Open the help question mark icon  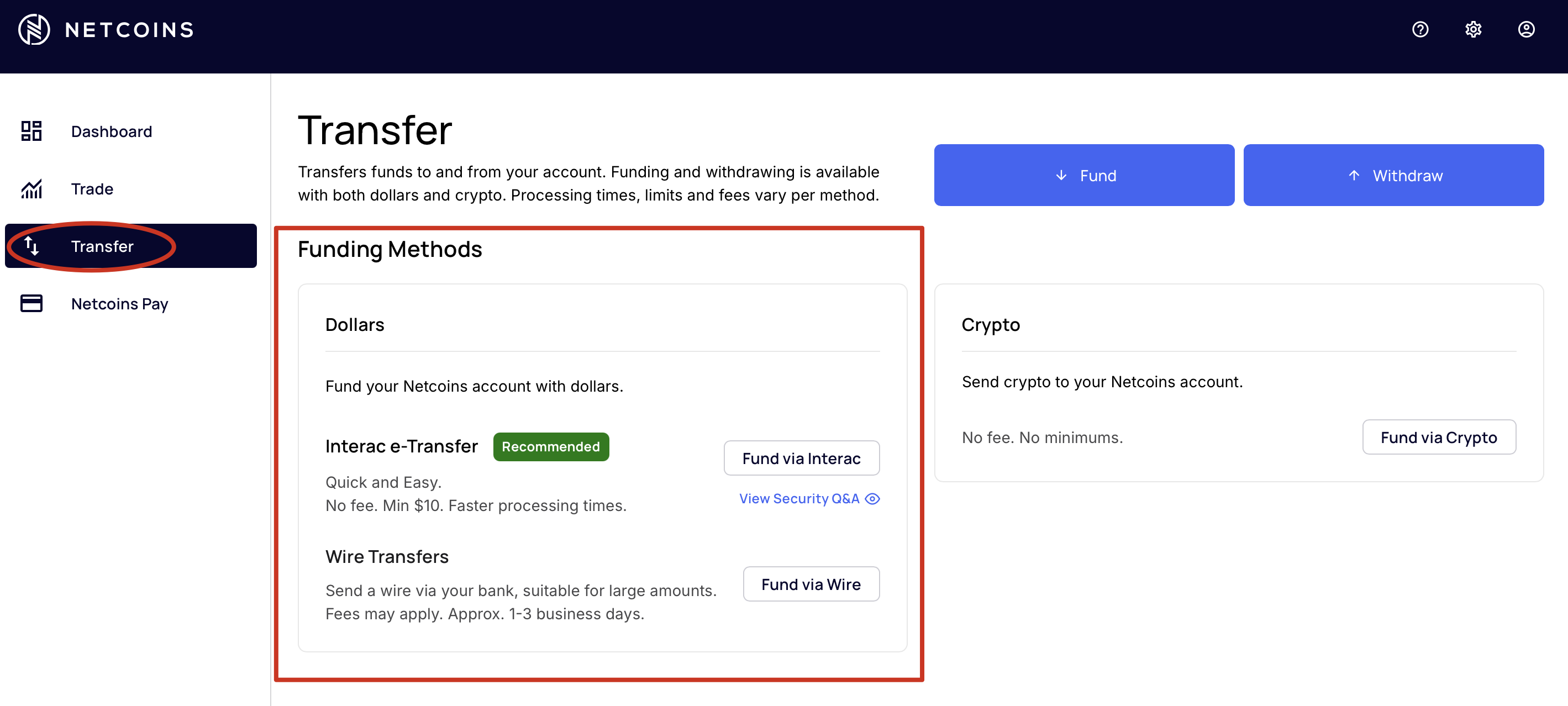tap(1420, 29)
